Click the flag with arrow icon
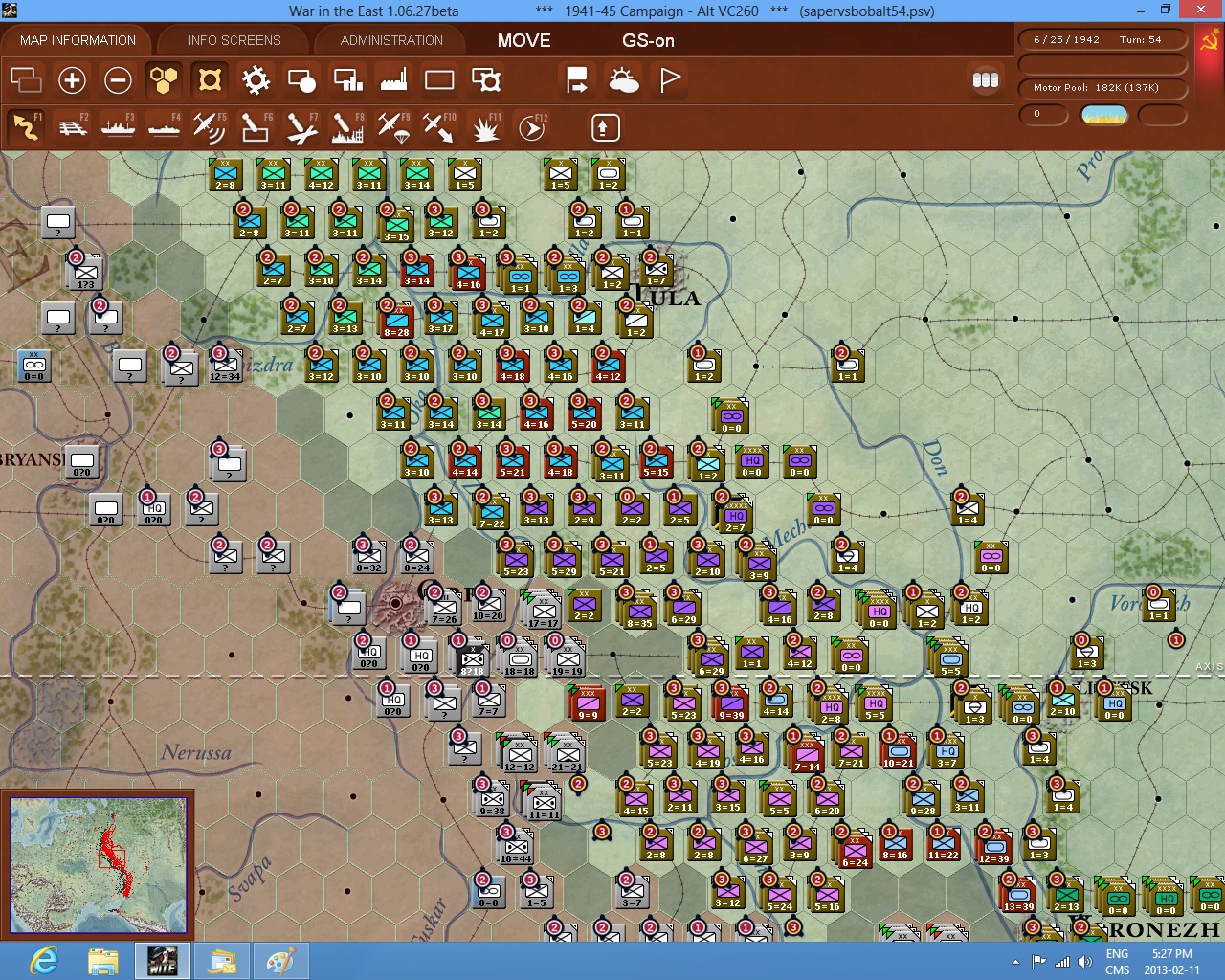Image resolution: width=1225 pixels, height=980 pixels. coord(577,79)
